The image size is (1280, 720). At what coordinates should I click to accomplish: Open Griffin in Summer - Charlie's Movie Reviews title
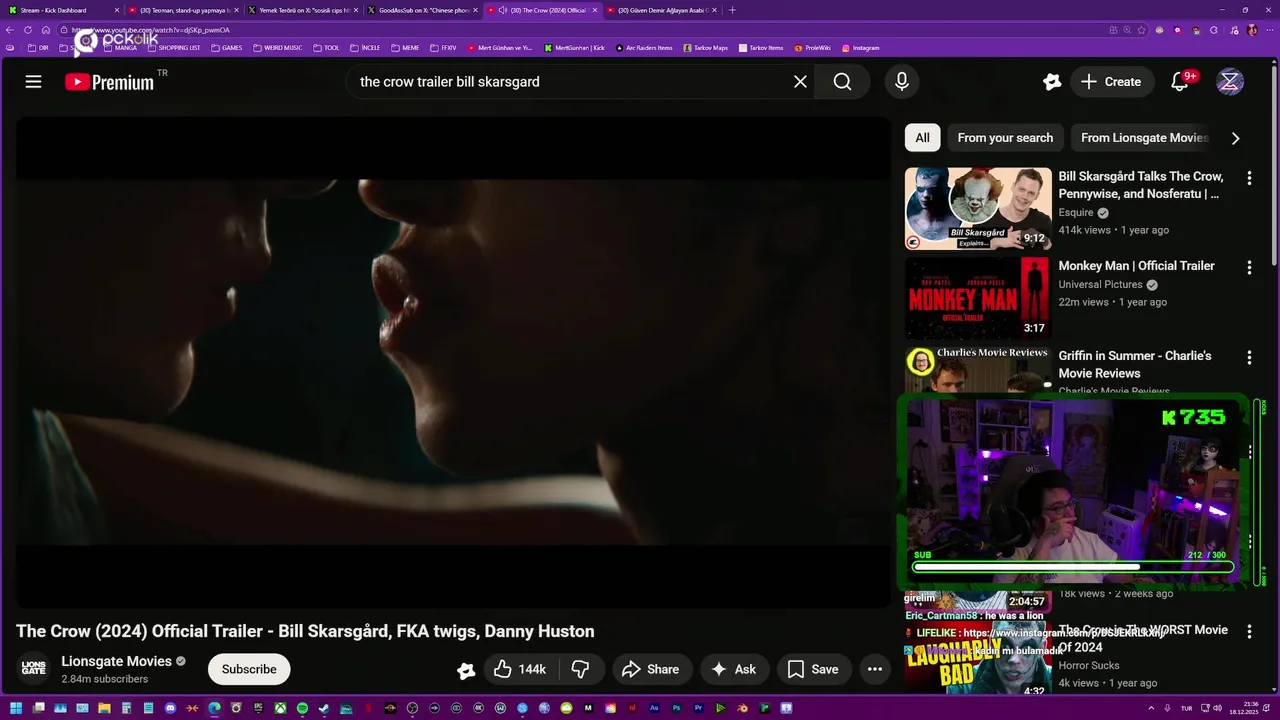click(x=1135, y=364)
